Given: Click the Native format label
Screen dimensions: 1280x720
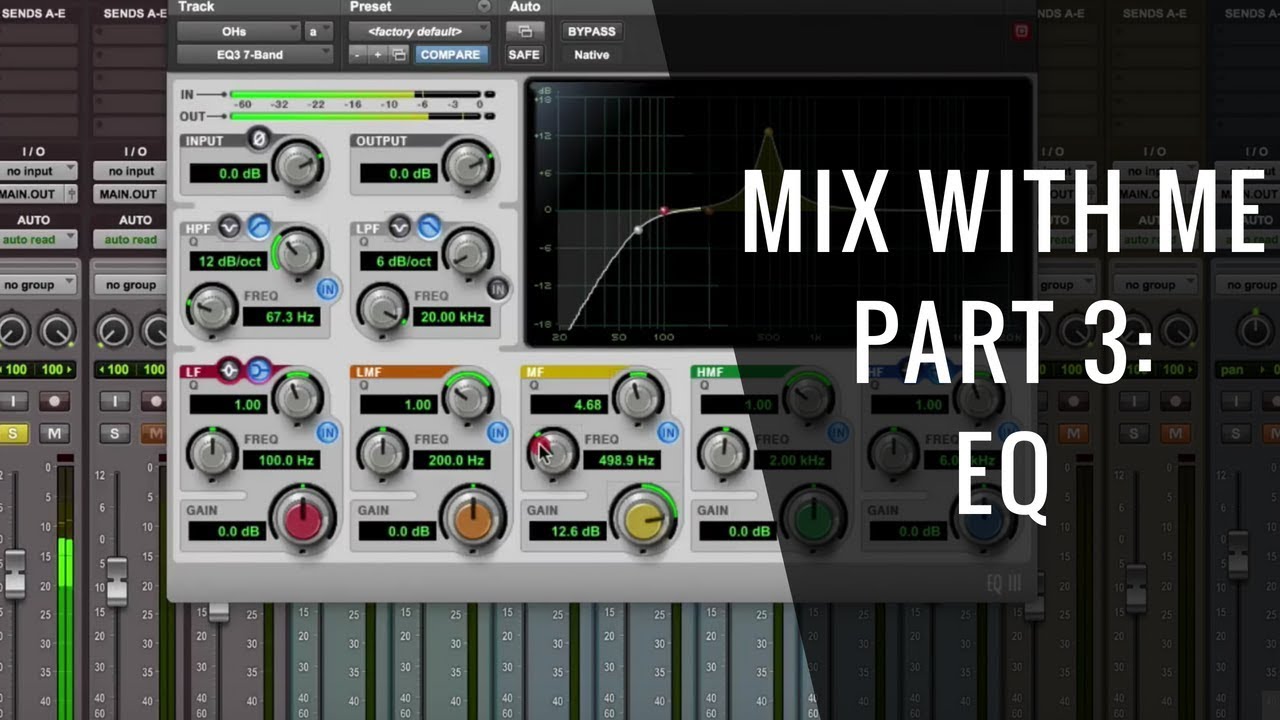Looking at the screenshot, I should 591,55.
